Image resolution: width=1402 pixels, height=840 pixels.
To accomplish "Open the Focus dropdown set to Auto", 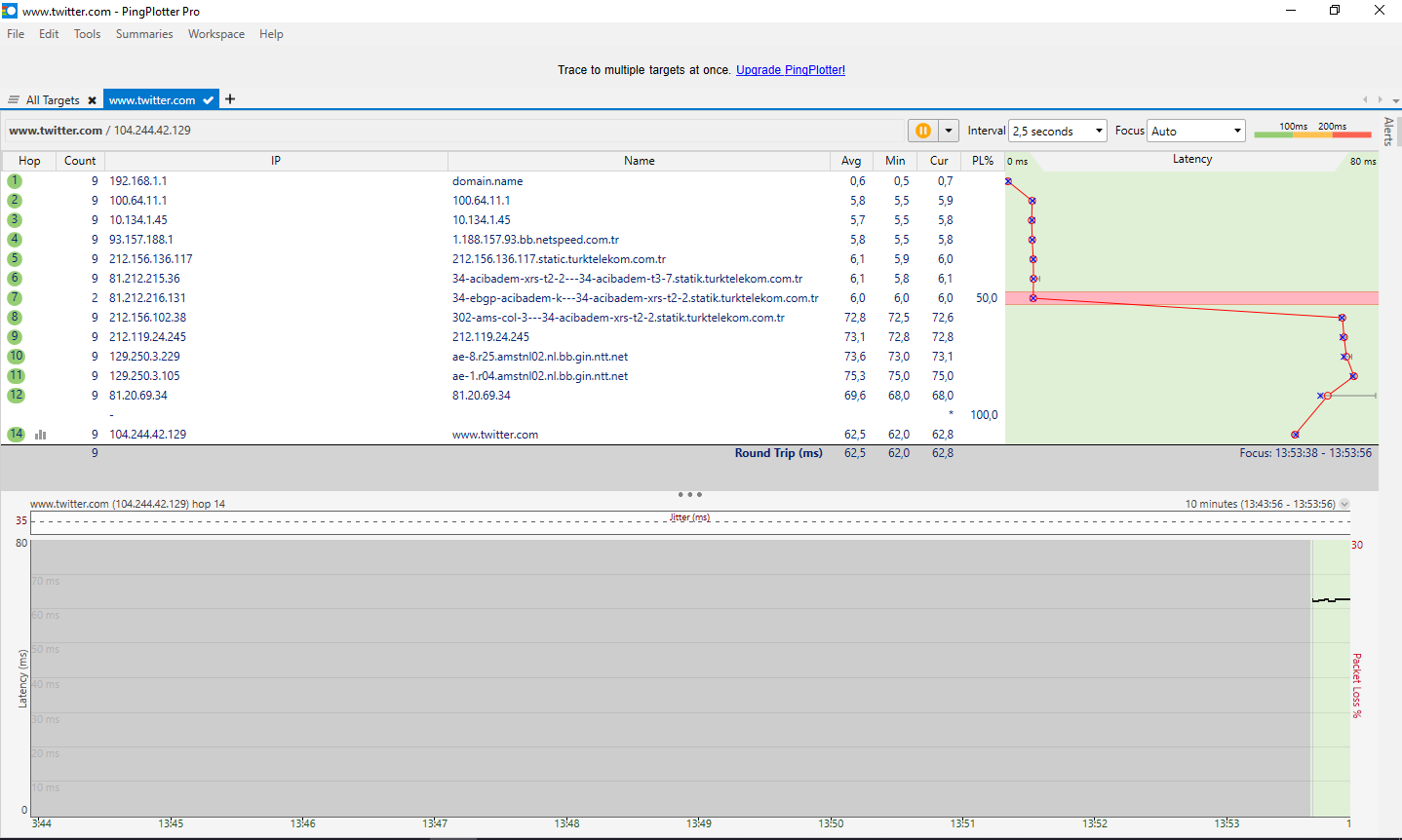I will point(1196,131).
